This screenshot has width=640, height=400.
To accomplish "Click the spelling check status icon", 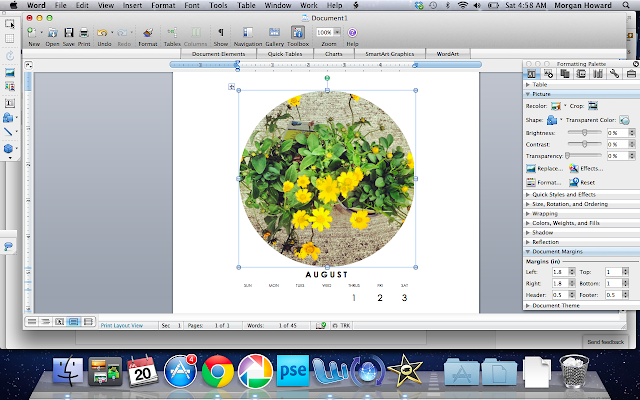I will pyautogui.click(x=321, y=325).
